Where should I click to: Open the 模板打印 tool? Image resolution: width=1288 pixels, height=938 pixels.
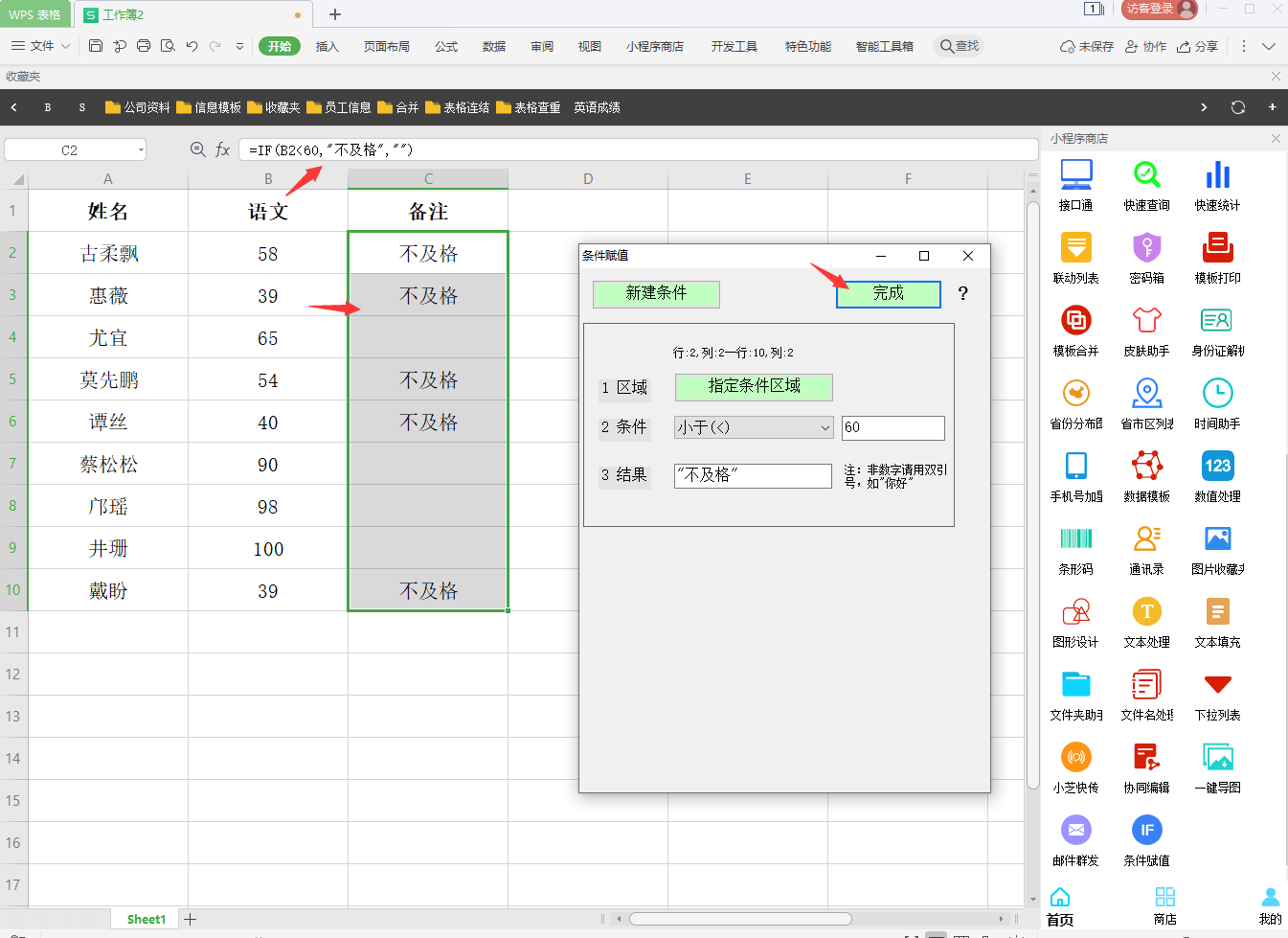[1217, 258]
